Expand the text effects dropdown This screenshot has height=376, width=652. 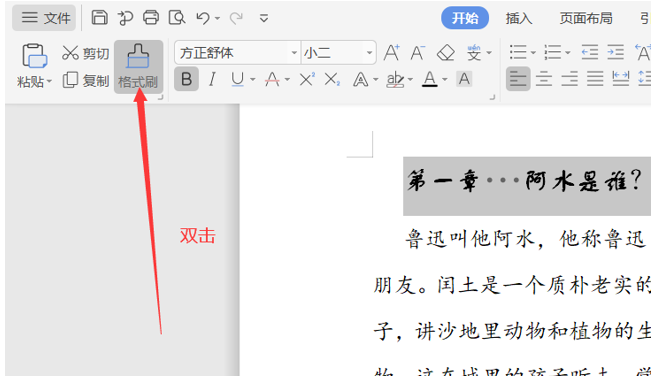click(x=375, y=79)
